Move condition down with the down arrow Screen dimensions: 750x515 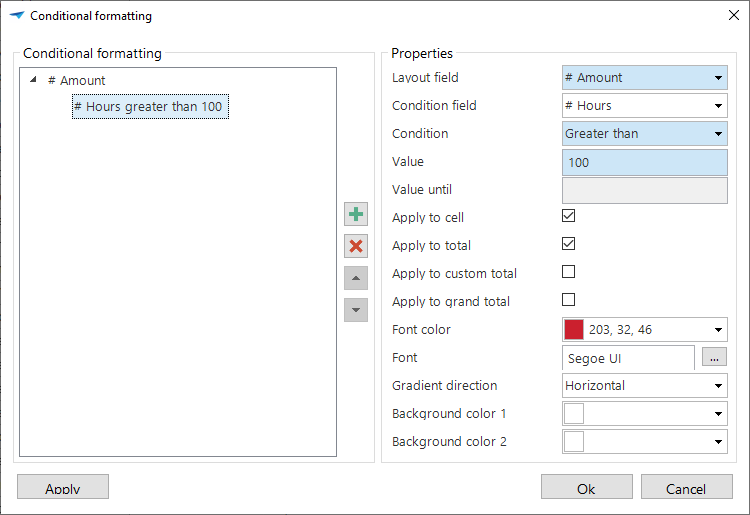tap(356, 310)
